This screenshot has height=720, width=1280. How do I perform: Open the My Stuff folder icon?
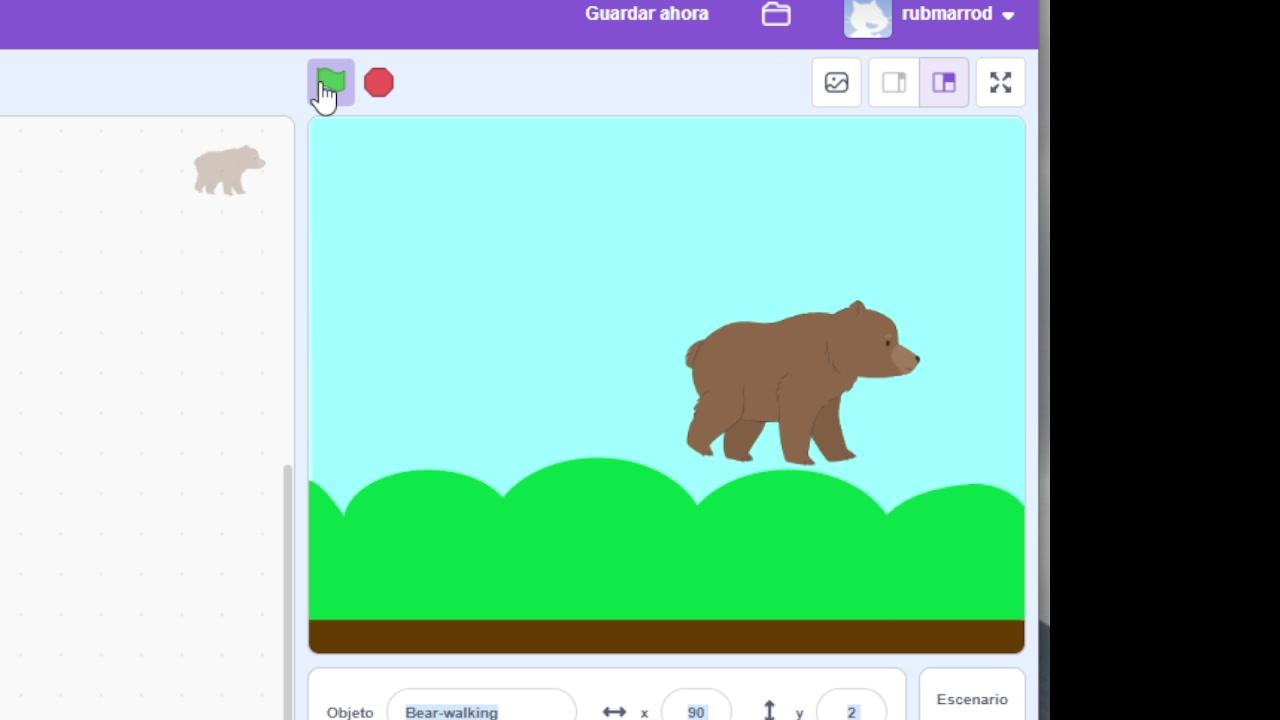(776, 14)
